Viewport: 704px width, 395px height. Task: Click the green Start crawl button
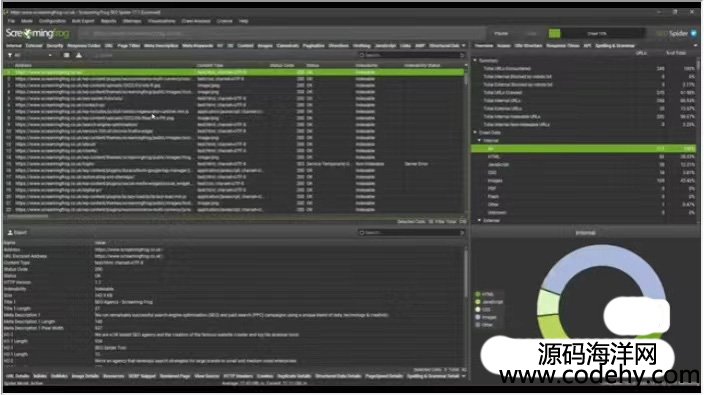tap(554, 33)
